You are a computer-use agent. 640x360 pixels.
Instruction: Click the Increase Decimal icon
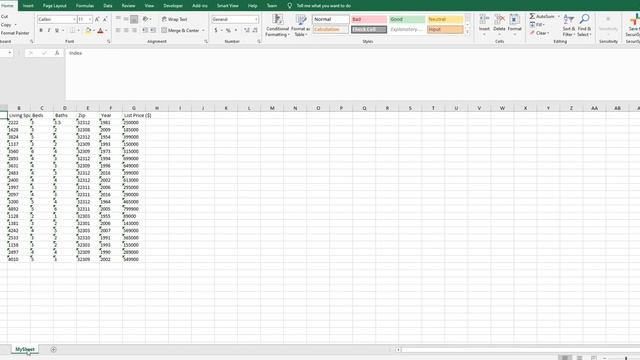(x=247, y=31)
